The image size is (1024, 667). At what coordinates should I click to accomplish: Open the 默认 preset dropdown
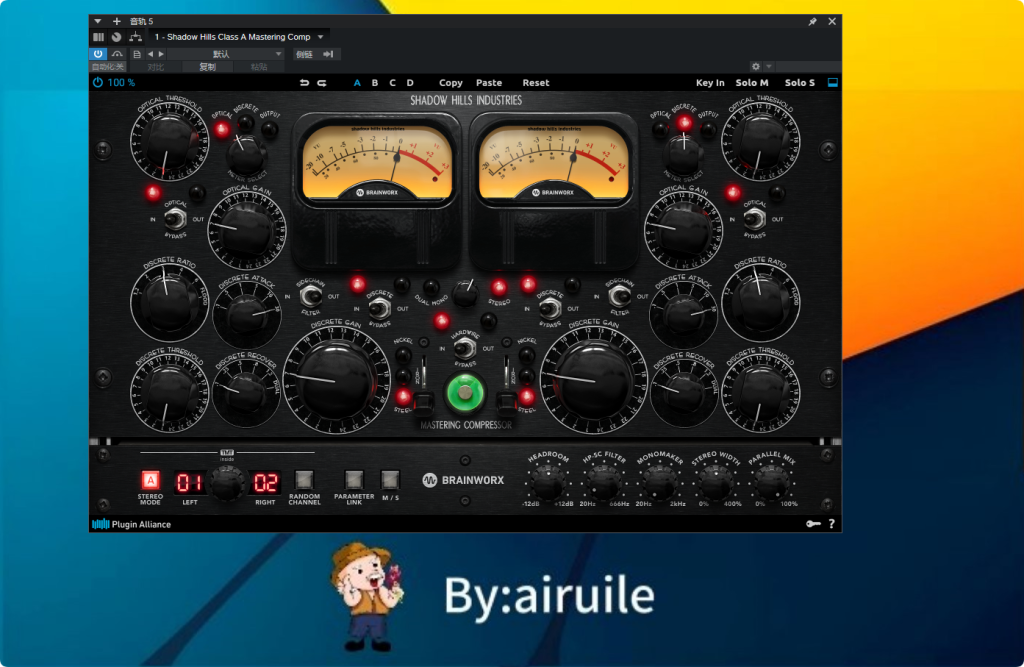(x=226, y=54)
